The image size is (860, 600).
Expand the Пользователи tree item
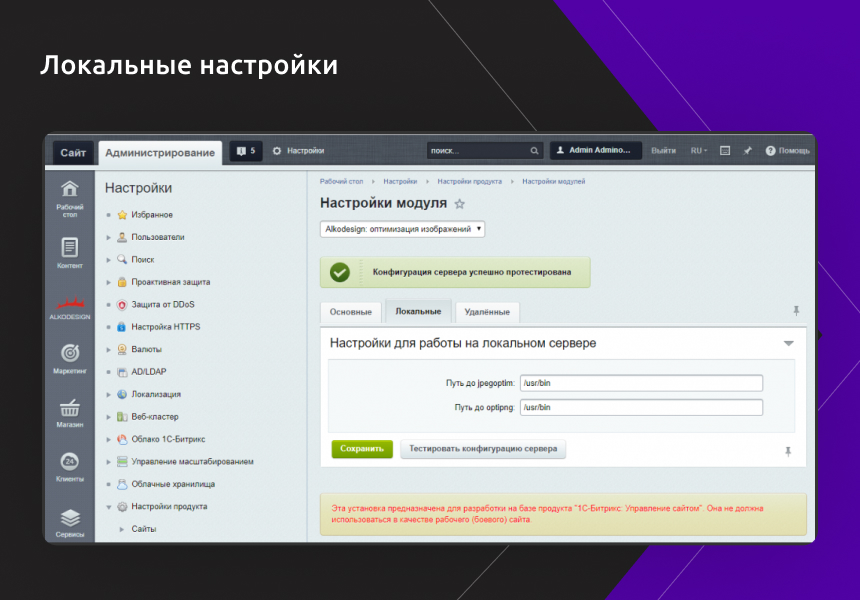(x=110, y=237)
